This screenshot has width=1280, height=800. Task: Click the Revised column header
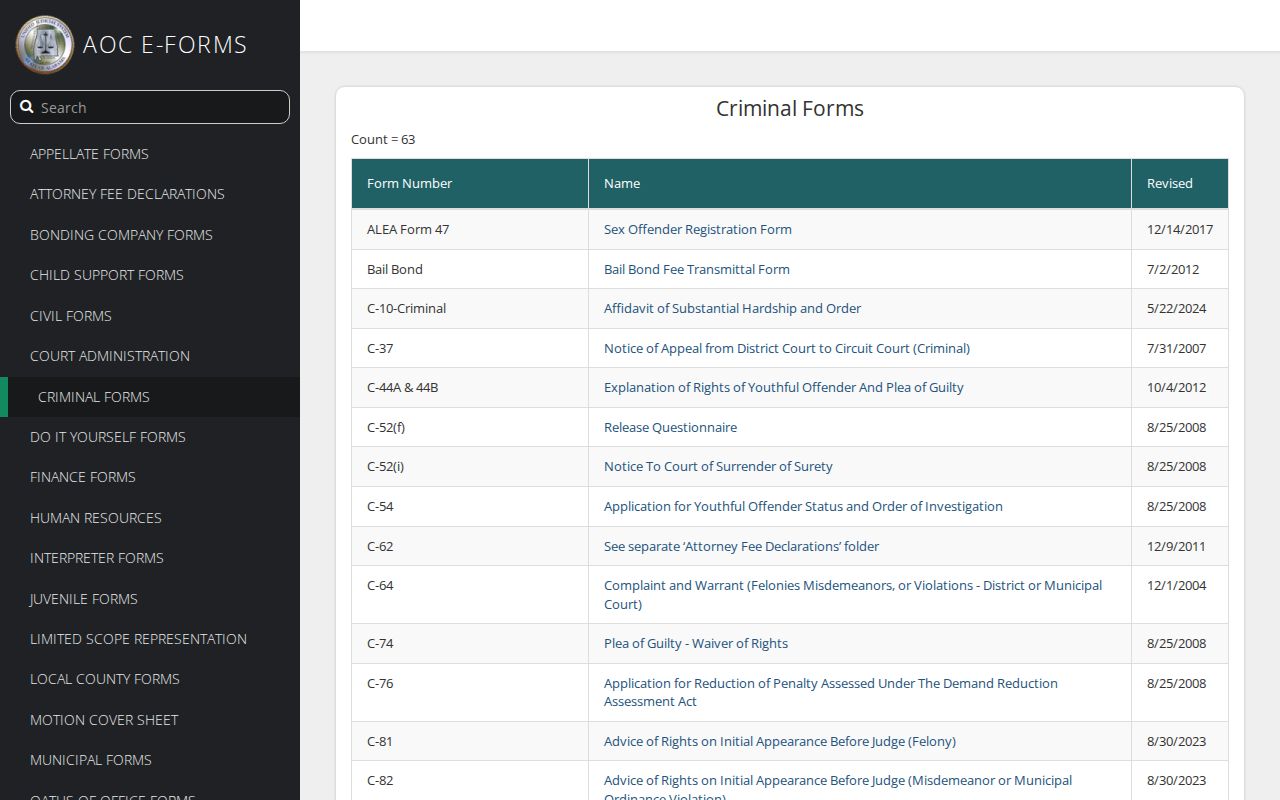pos(1180,184)
